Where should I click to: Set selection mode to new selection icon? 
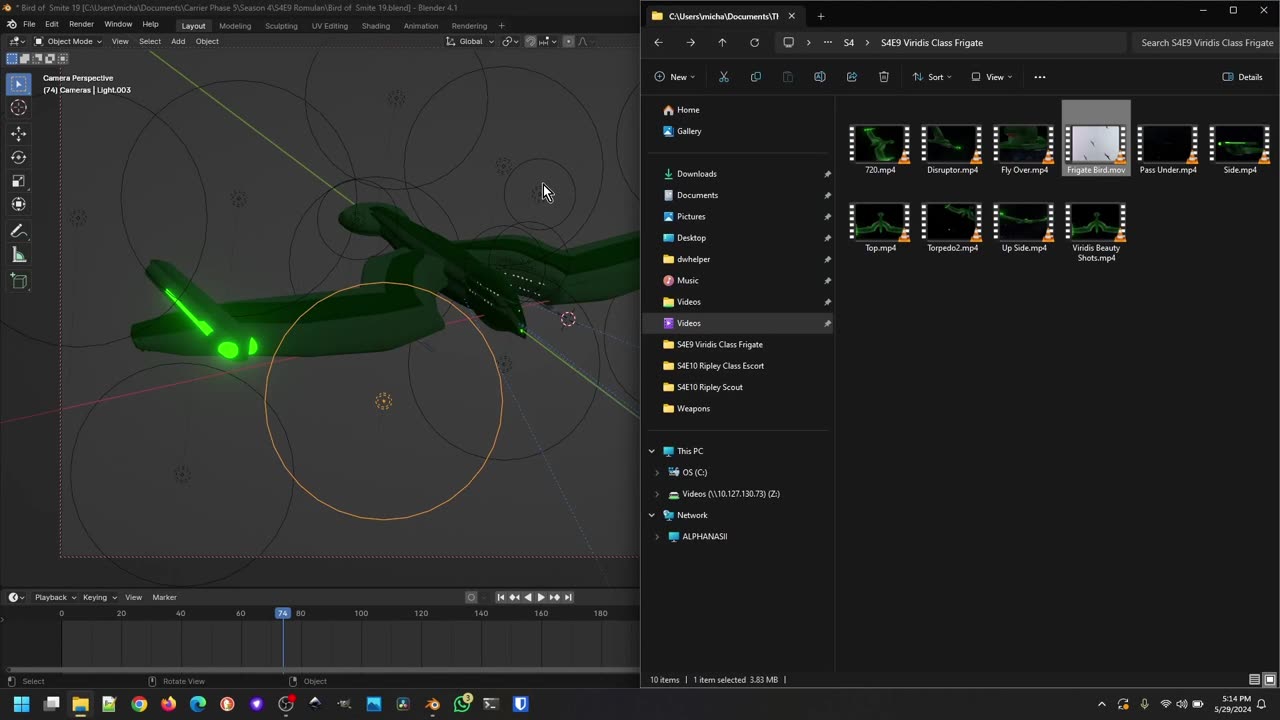pyautogui.click(x=12, y=58)
